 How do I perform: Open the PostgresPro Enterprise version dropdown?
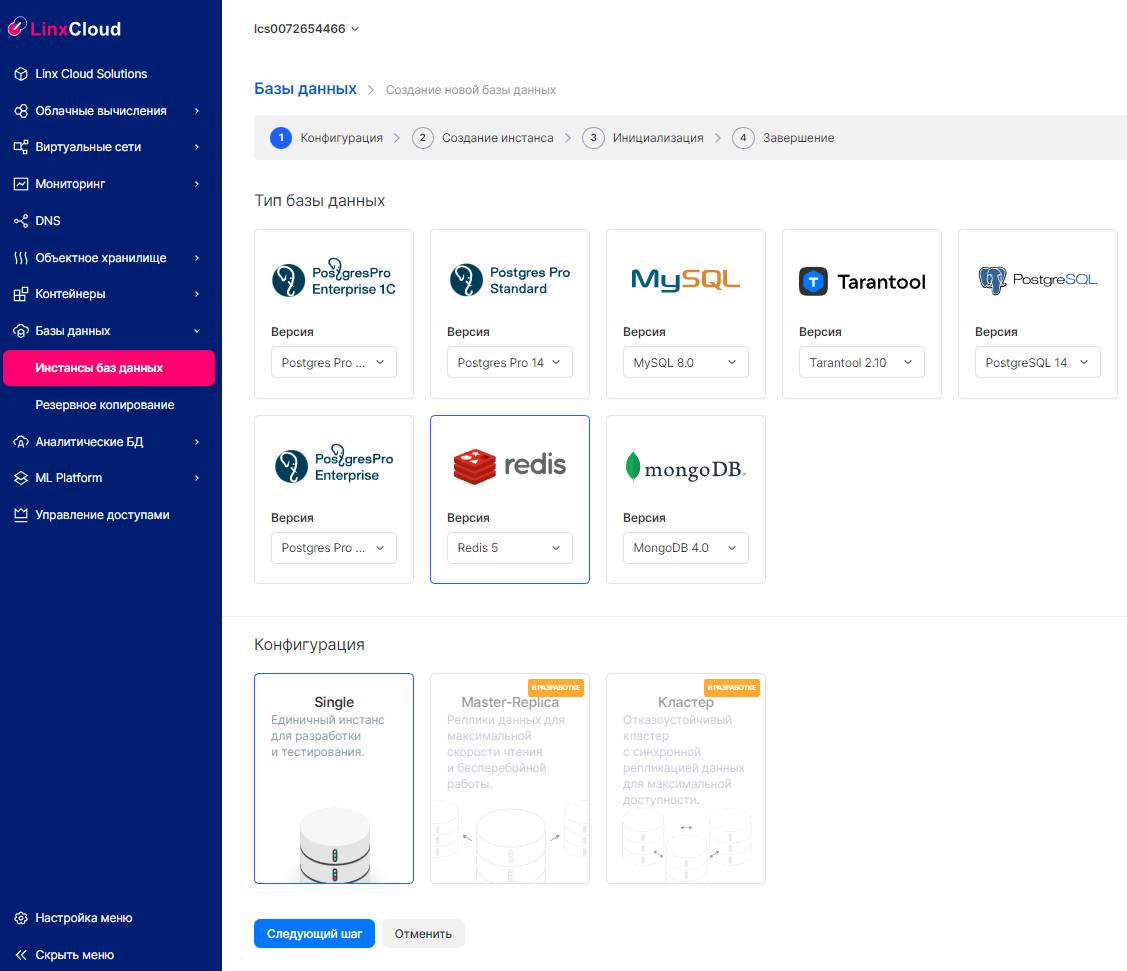[x=334, y=548]
